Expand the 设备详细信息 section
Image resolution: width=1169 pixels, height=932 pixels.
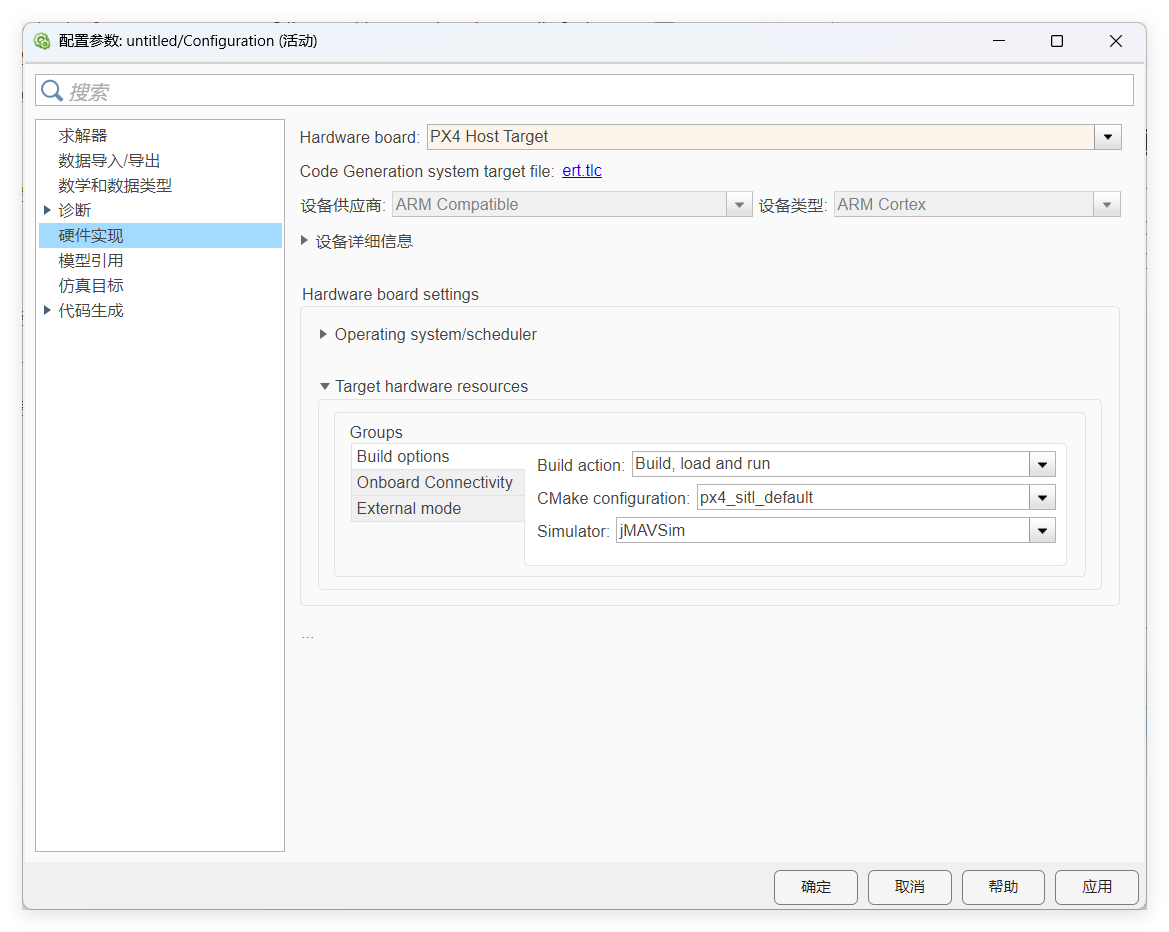click(x=305, y=241)
